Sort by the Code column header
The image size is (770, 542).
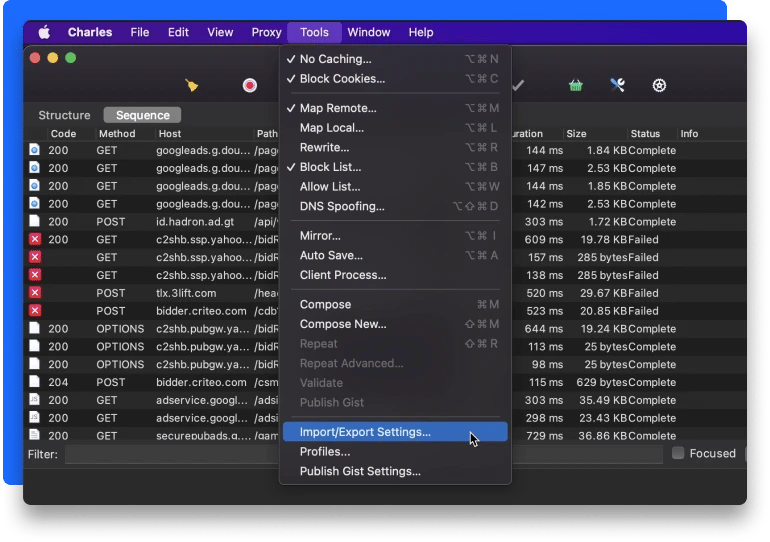63,134
